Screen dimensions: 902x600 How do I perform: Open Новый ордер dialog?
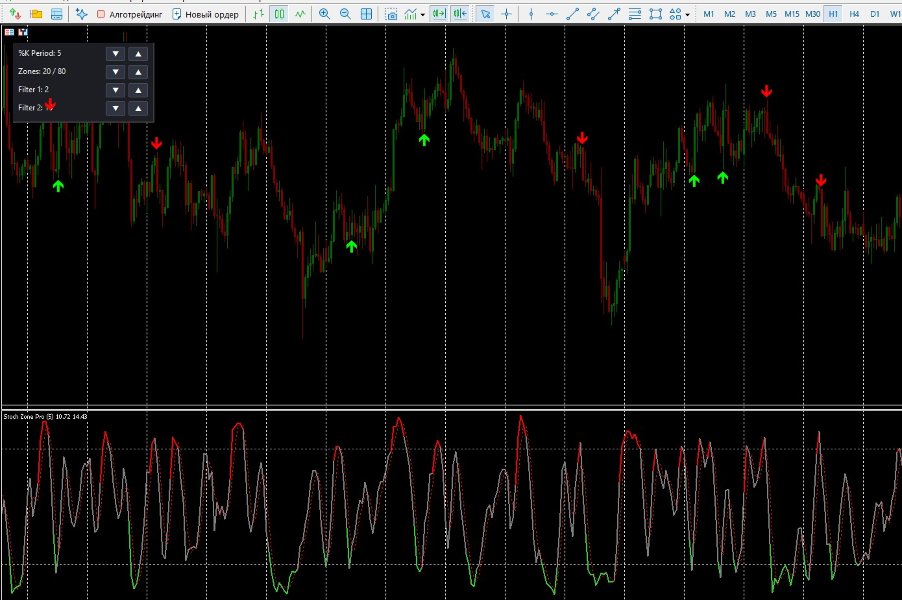[205, 14]
